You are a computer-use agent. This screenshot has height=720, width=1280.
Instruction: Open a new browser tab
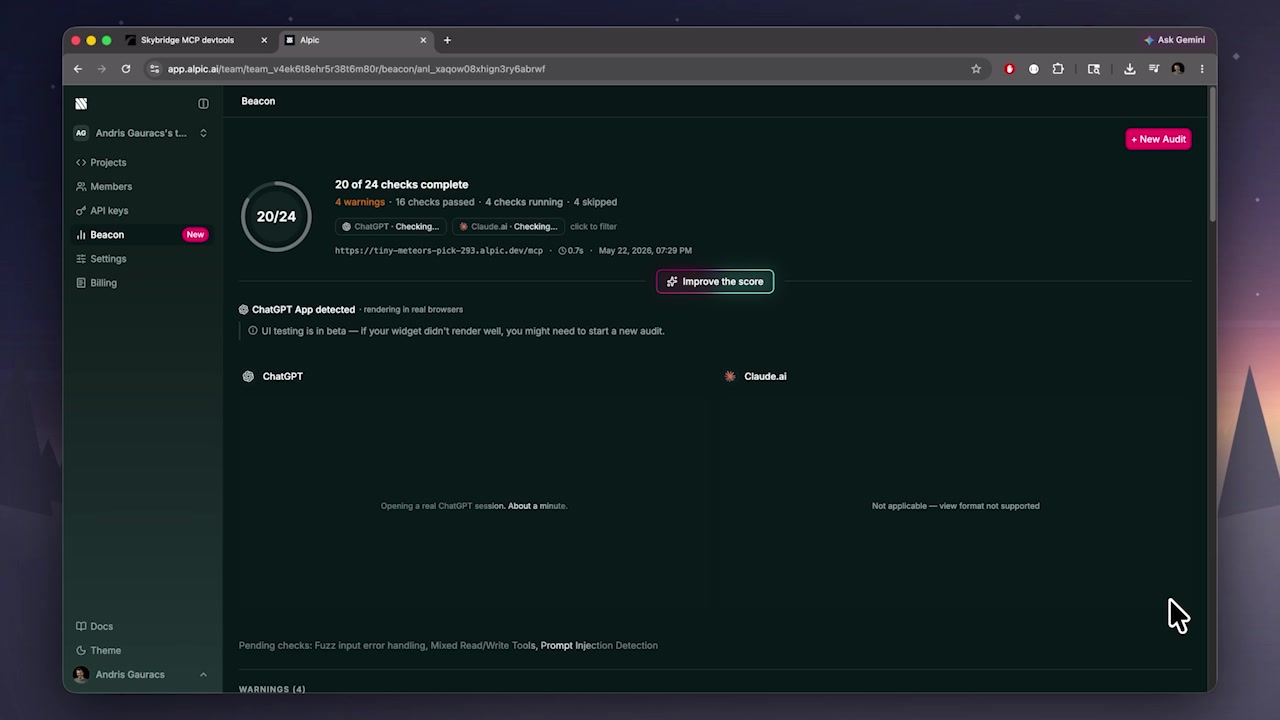tap(447, 40)
